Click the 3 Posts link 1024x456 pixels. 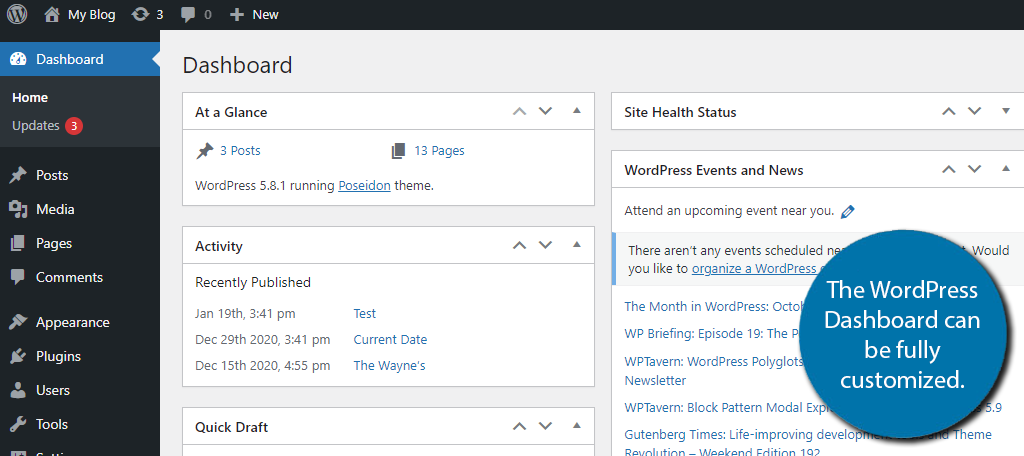[240, 151]
